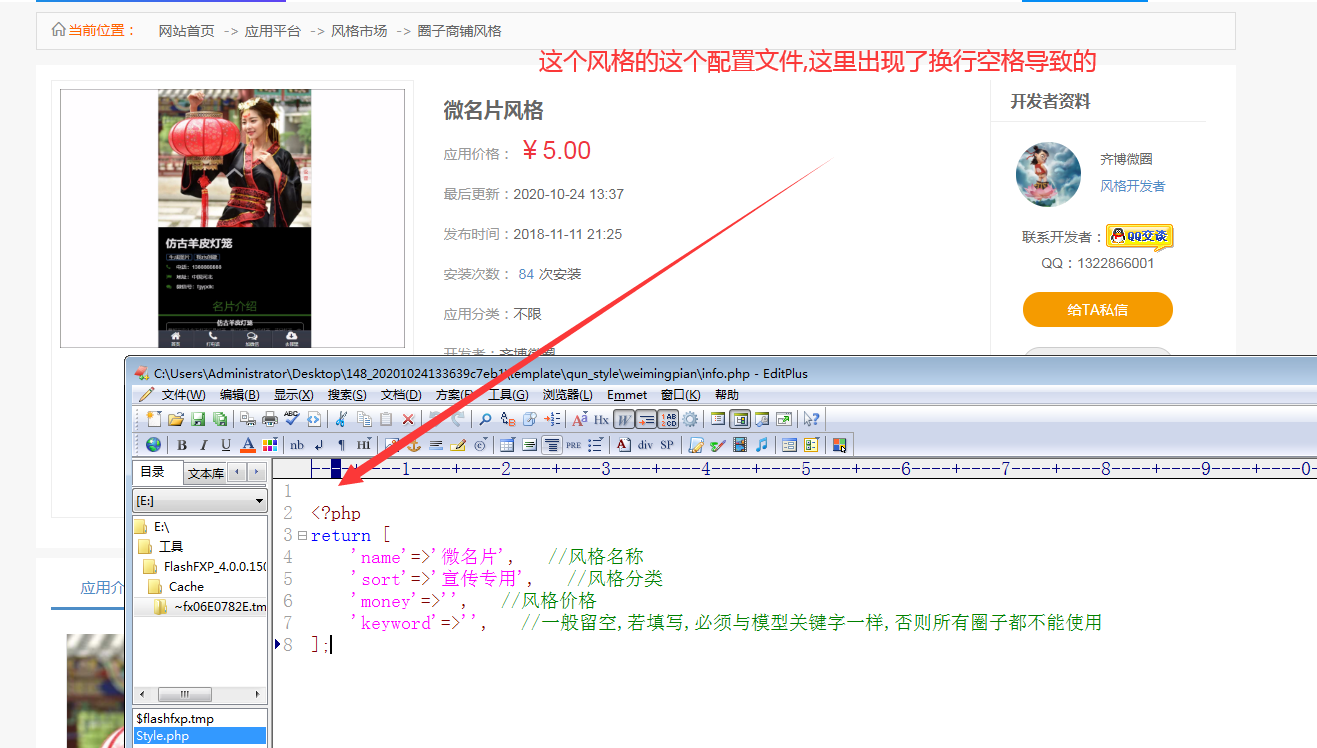Collapse the return block fold marker
Screen dimensions: 1317x748
click(x=302, y=536)
